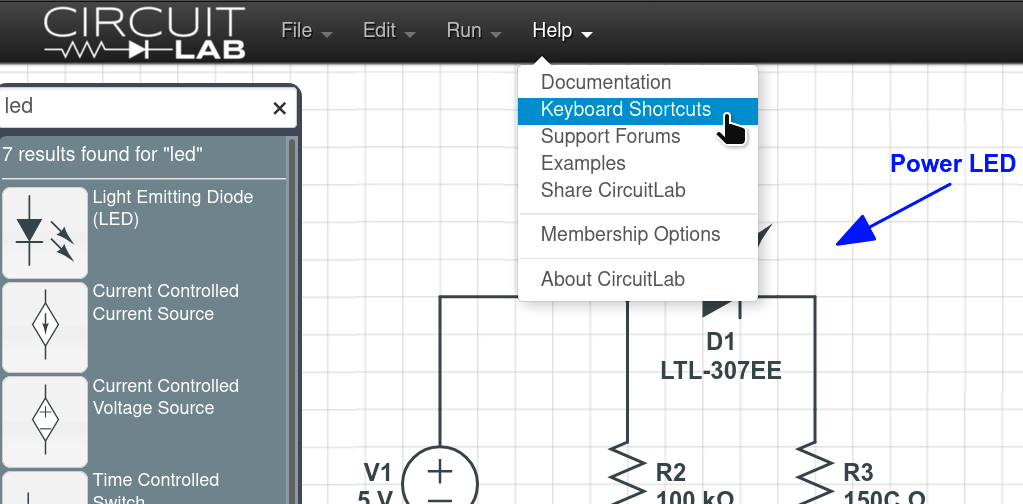Viewport: 1023px width, 504px height.
Task: Click the "R2" resistor name label
Action: [671, 472]
